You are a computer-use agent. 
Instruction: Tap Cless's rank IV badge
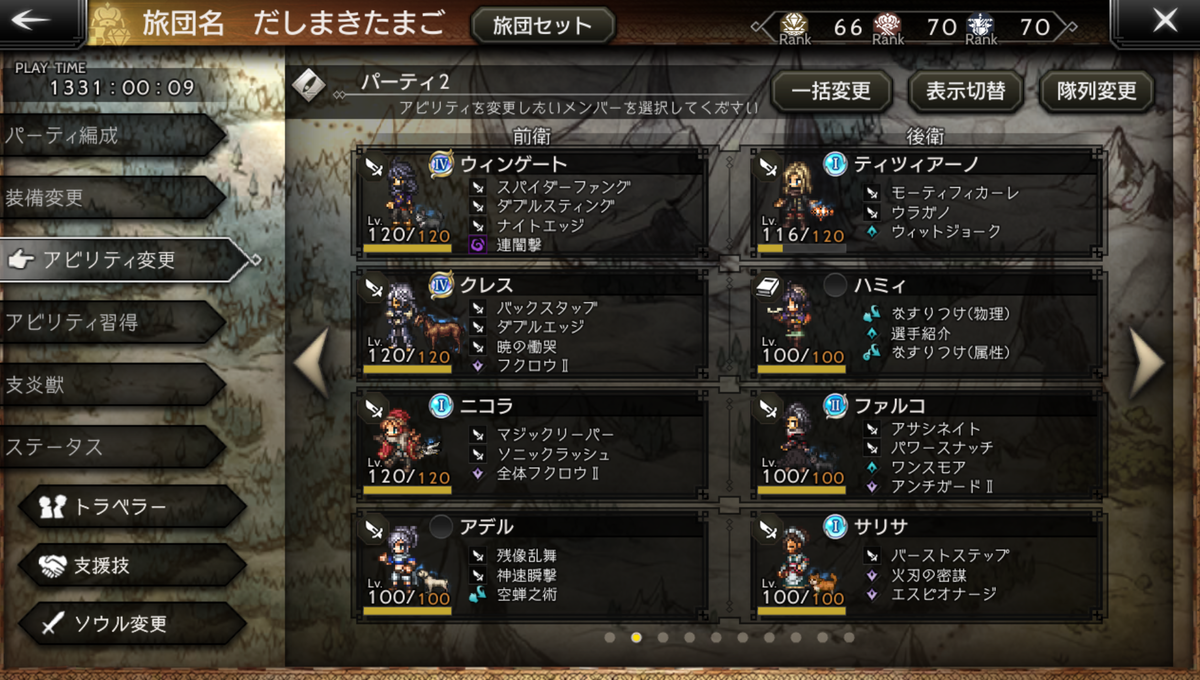coord(441,285)
